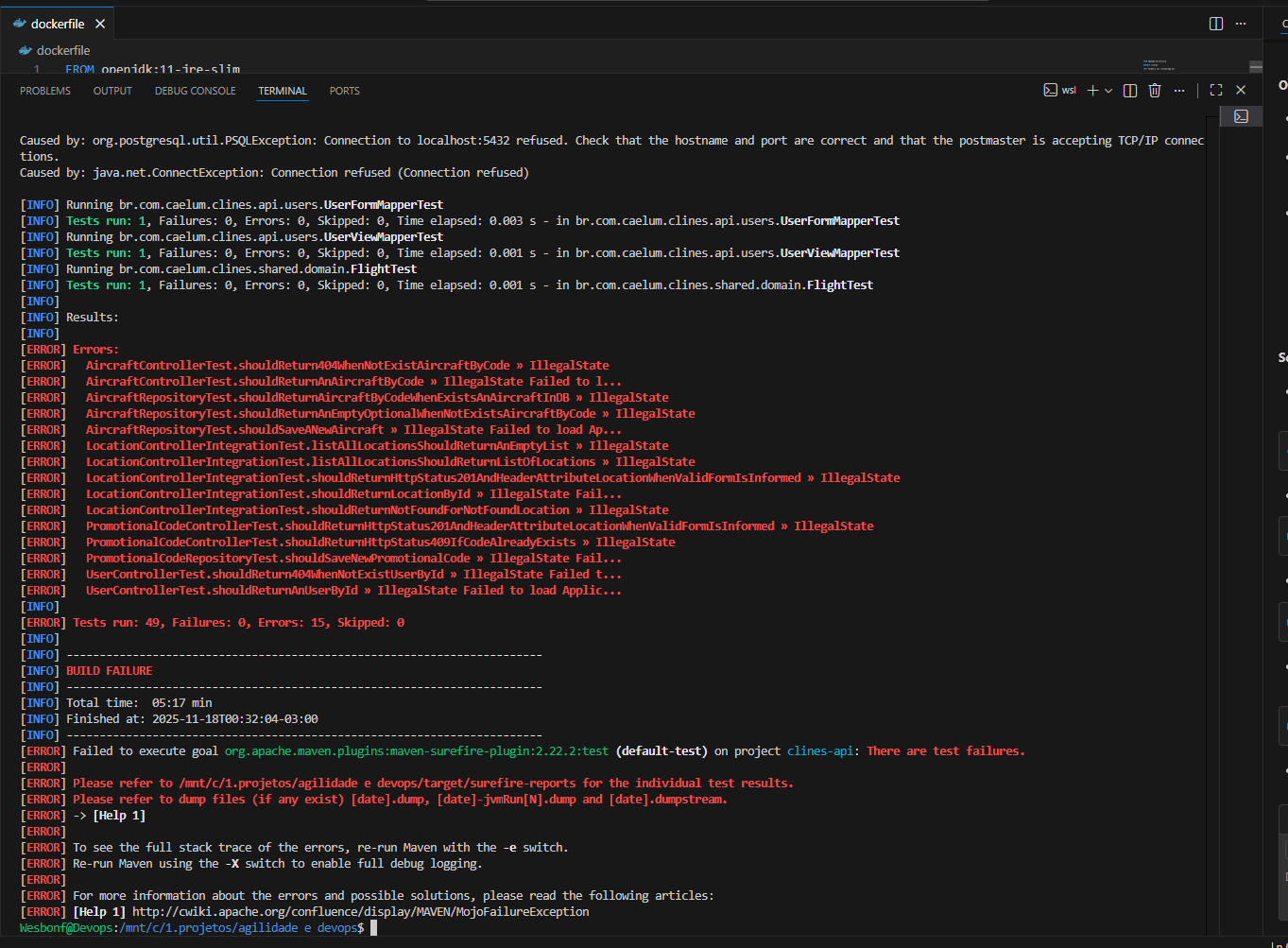Show the OUTPUT panel tab

[112, 91]
